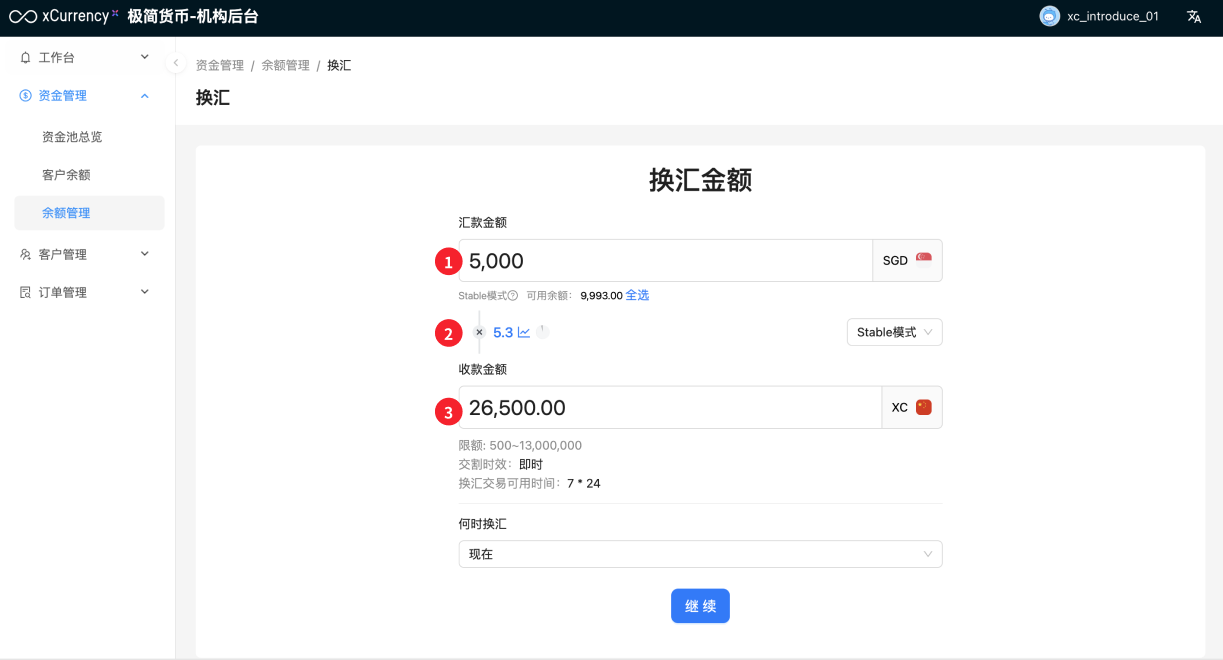This screenshot has height=660, width=1223.
Task: Click the available balance 9,993.00
Action: pos(601,296)
